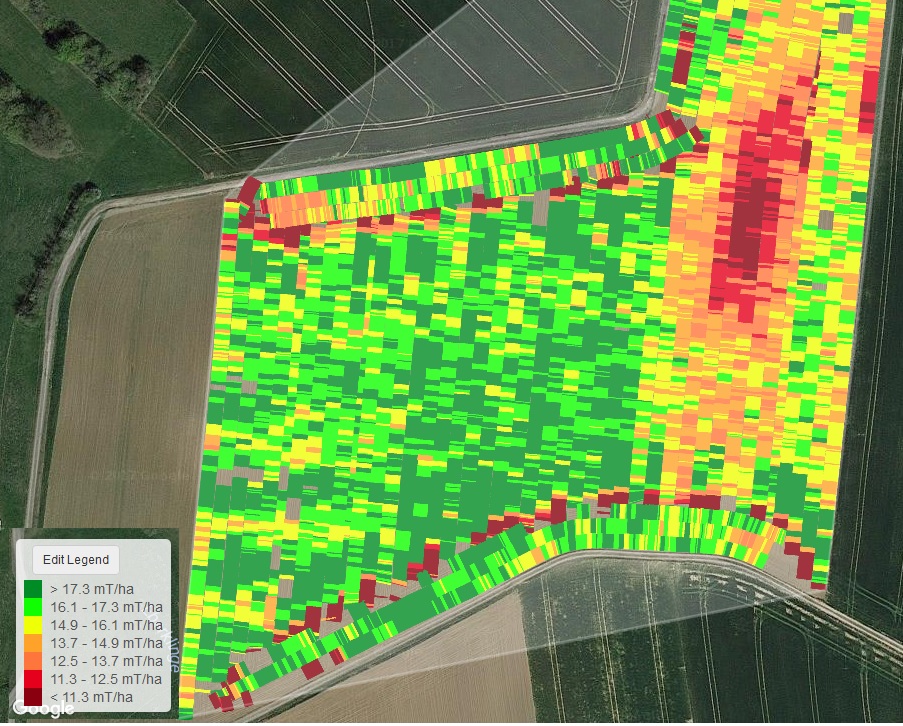Click the Edit Legend button

coord(75,559)
